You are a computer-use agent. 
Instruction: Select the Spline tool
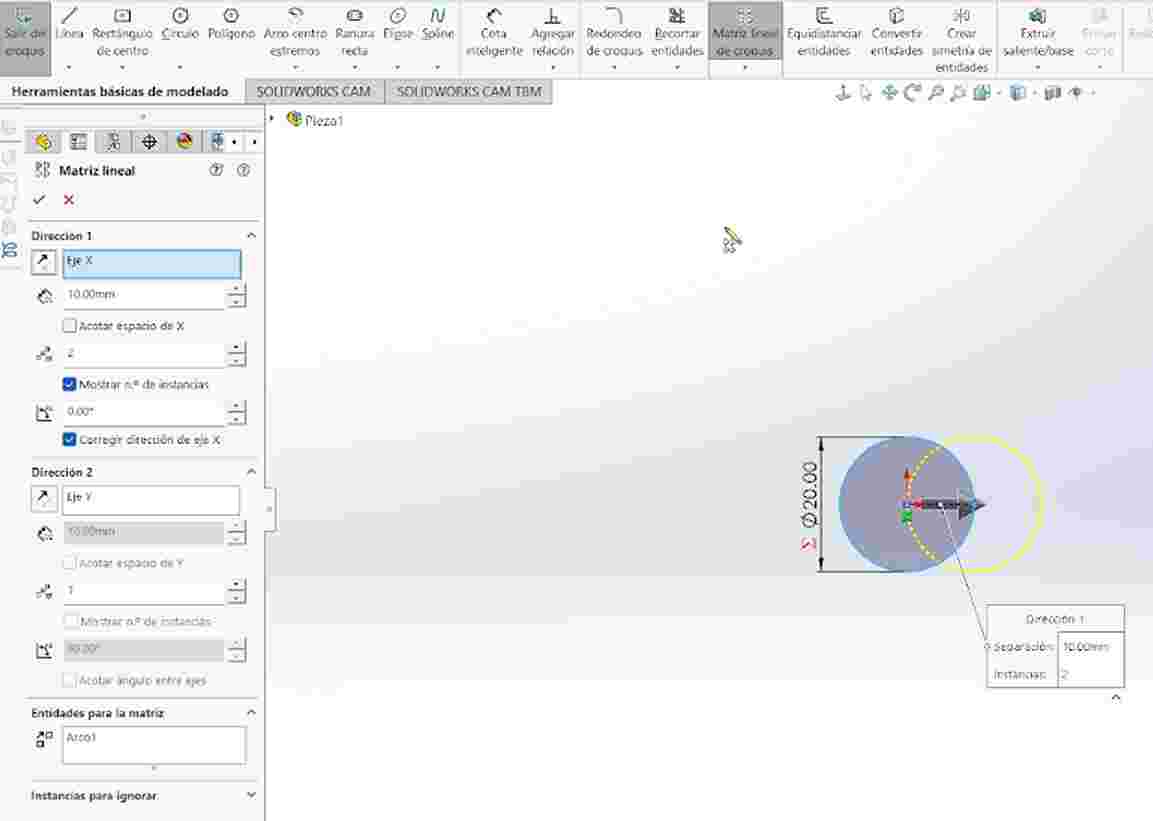coord(438,25)
